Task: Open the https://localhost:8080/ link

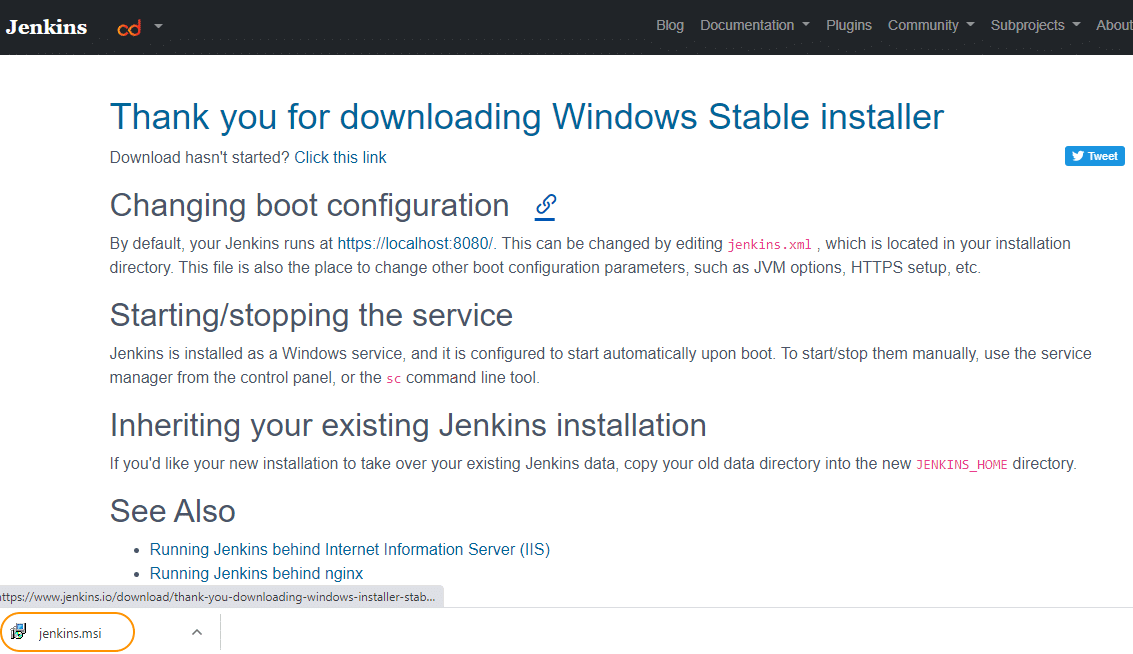Action: pos(415,244)
